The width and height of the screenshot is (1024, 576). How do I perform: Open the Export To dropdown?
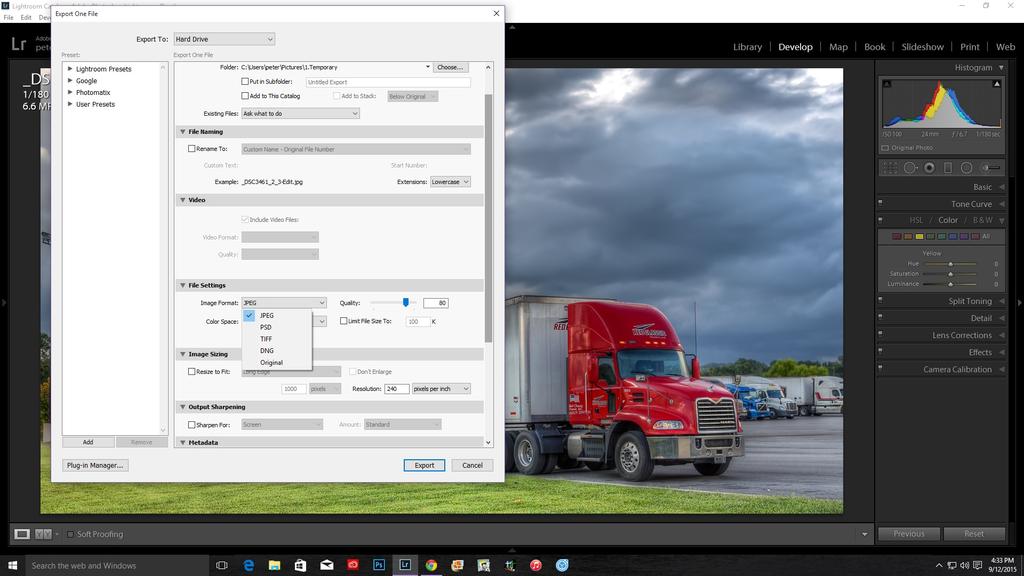pos(224,39)
